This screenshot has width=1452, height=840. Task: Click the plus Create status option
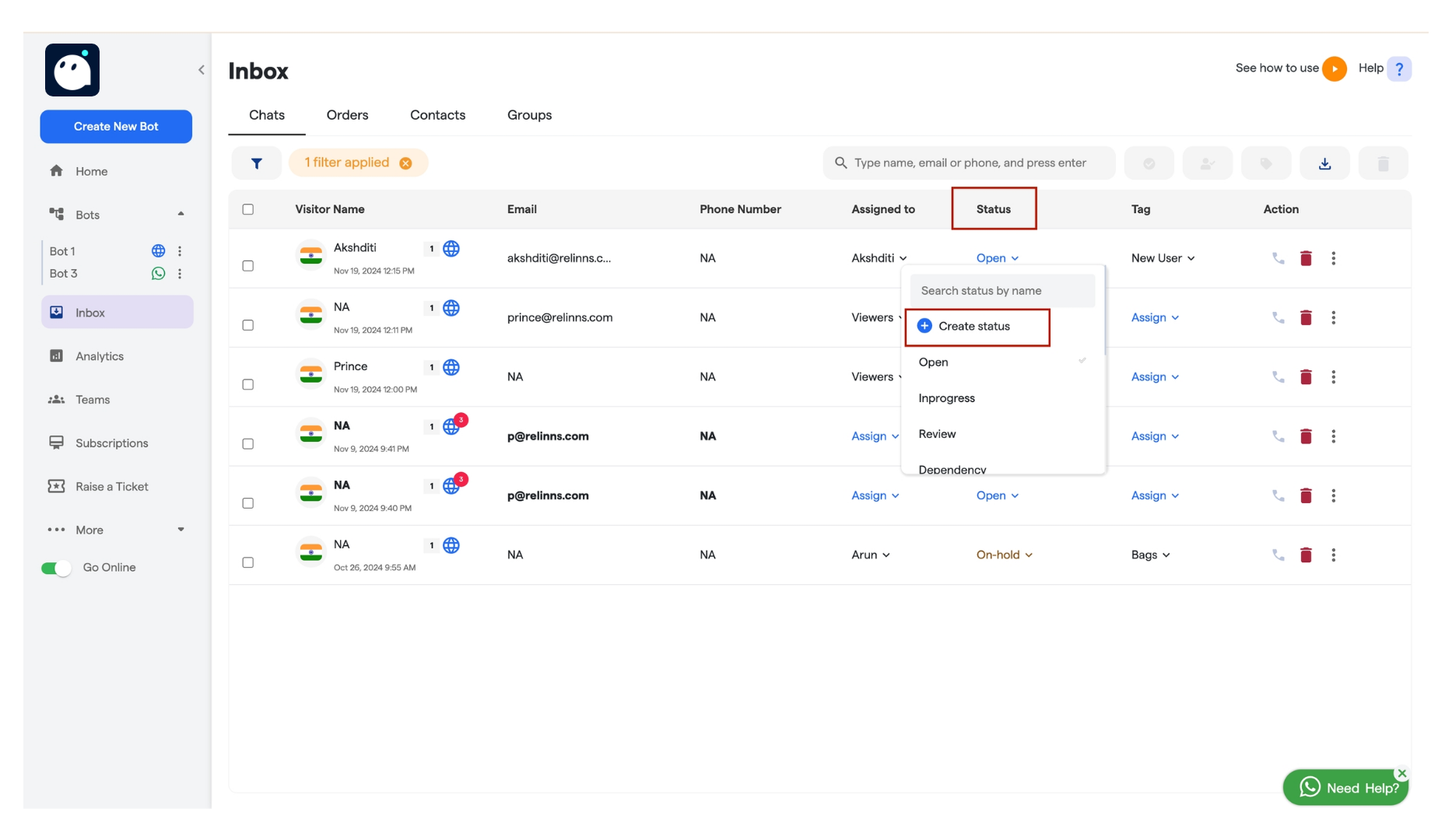click(x=963, y=327)
